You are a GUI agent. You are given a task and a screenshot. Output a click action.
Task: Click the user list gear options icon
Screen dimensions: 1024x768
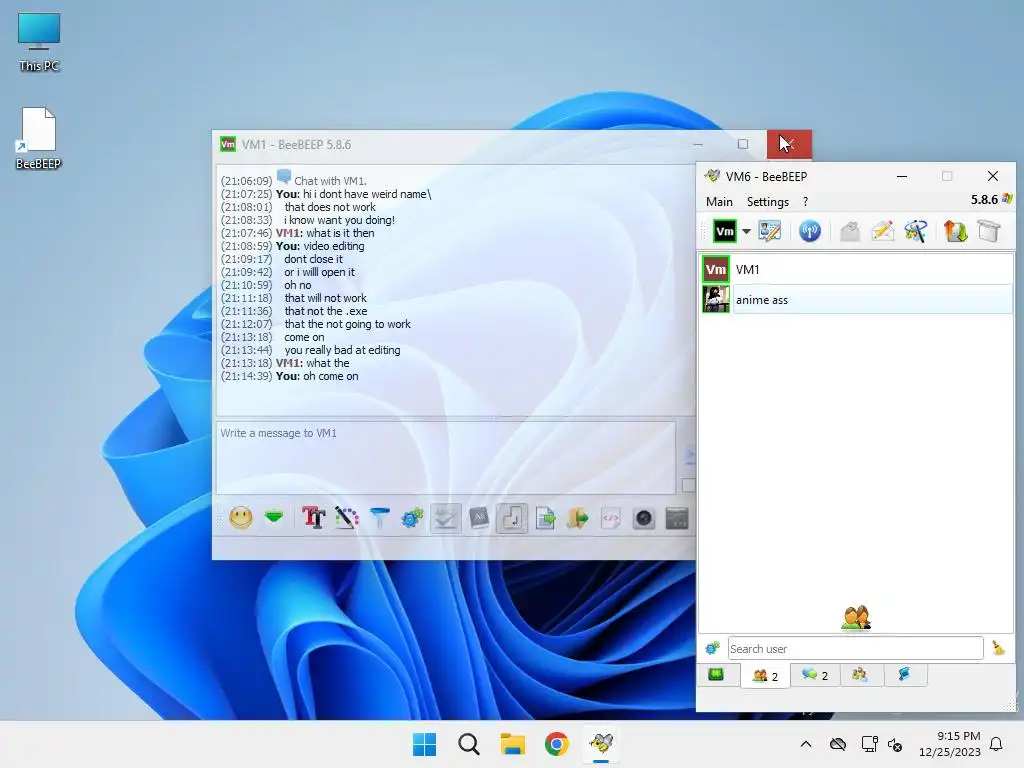(712, 648)
